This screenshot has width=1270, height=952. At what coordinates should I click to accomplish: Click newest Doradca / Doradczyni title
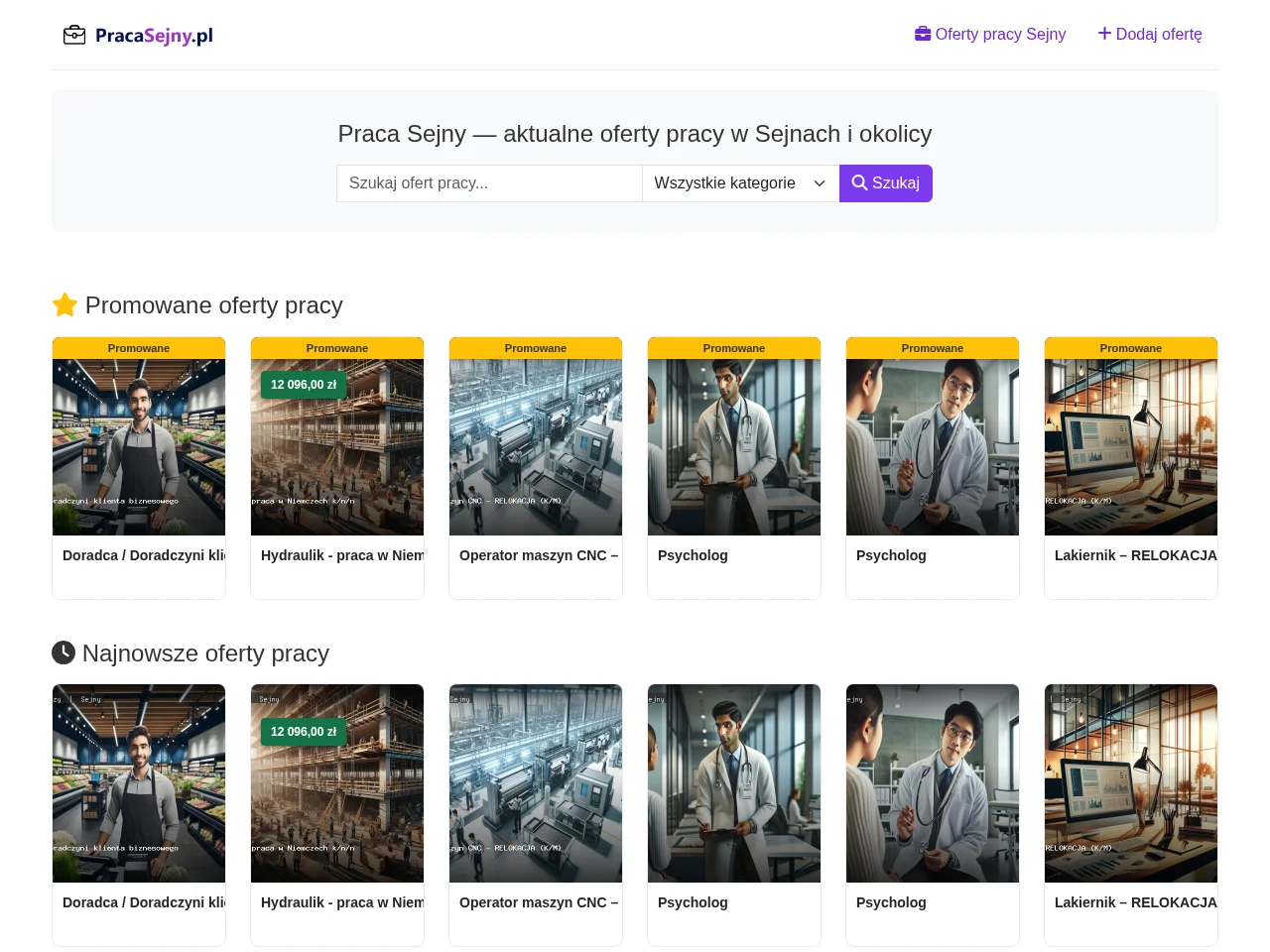pos(144,902)
